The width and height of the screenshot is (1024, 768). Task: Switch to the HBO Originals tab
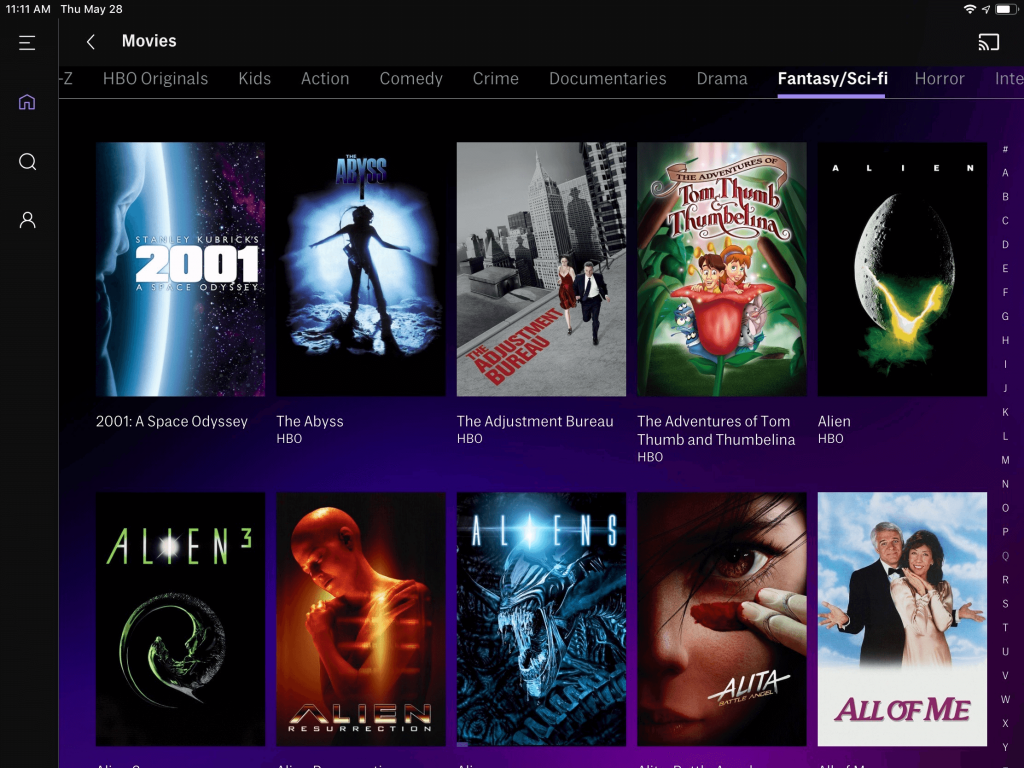tap(155, 78)
